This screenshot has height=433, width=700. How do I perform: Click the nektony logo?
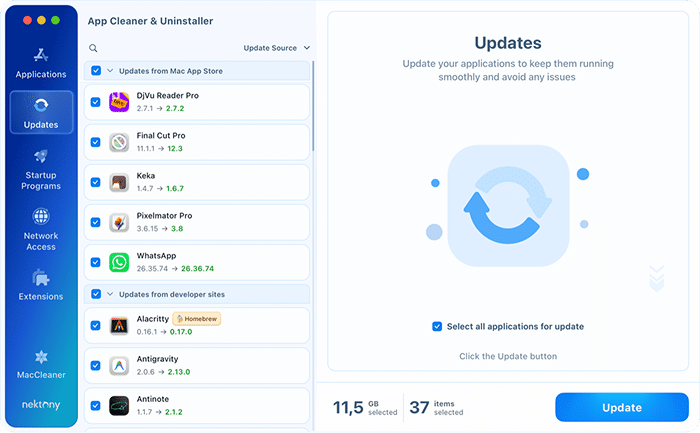pos(41,404)
